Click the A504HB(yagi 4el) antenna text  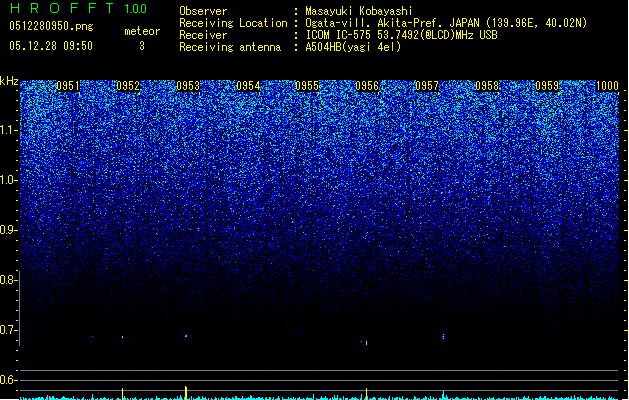353,47
